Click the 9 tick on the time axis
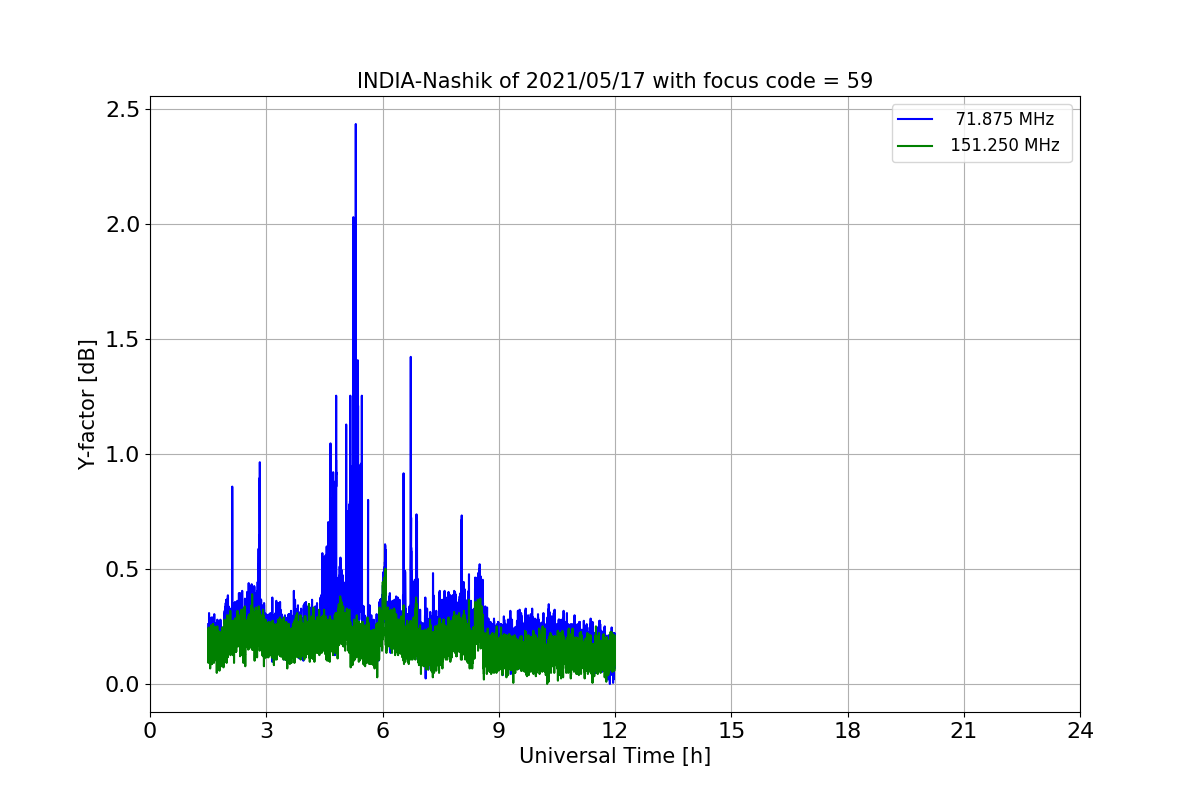Screen dimensions: 1200x800 coord(499,731)
